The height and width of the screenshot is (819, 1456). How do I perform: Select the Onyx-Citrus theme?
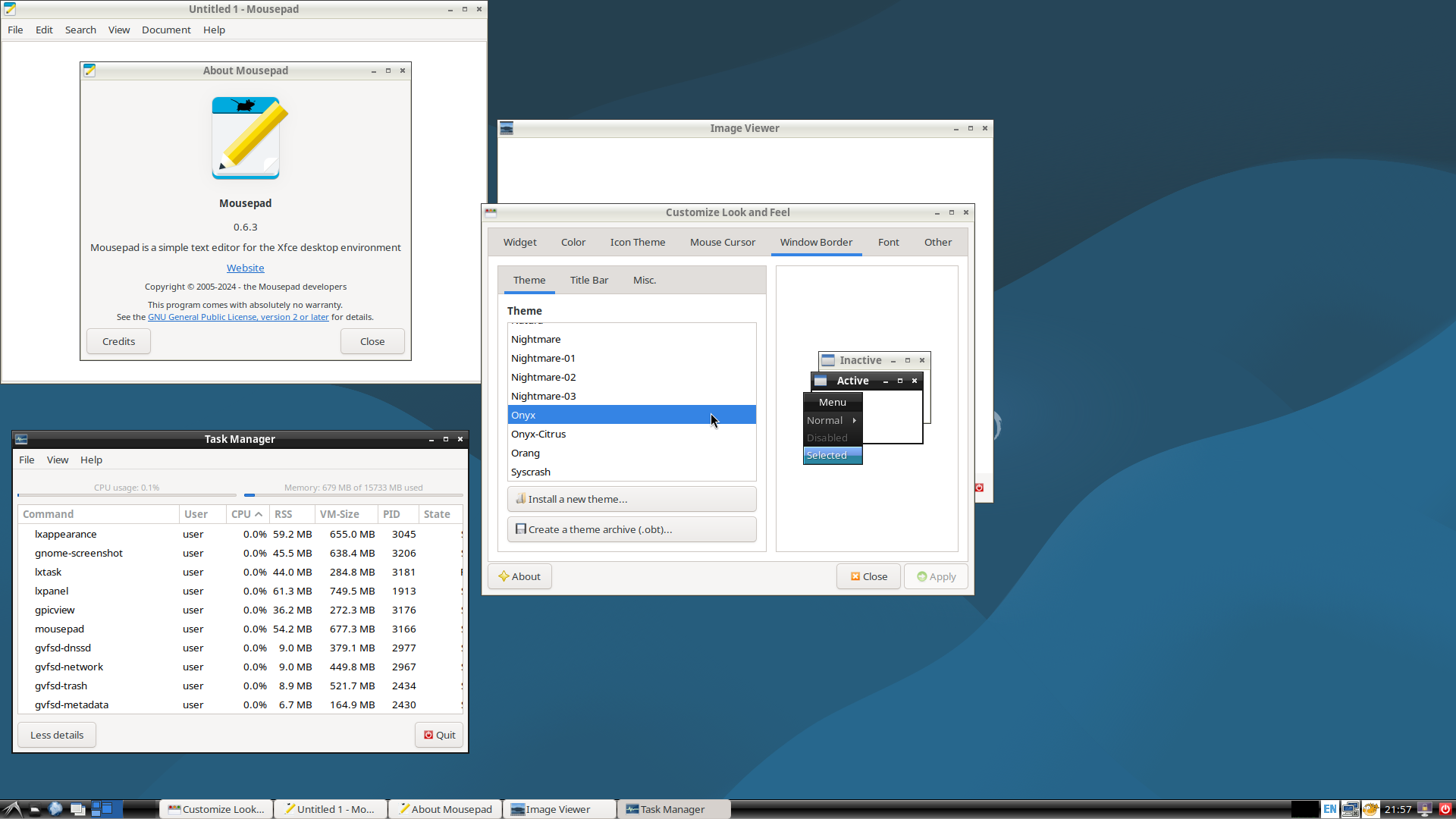632,434
